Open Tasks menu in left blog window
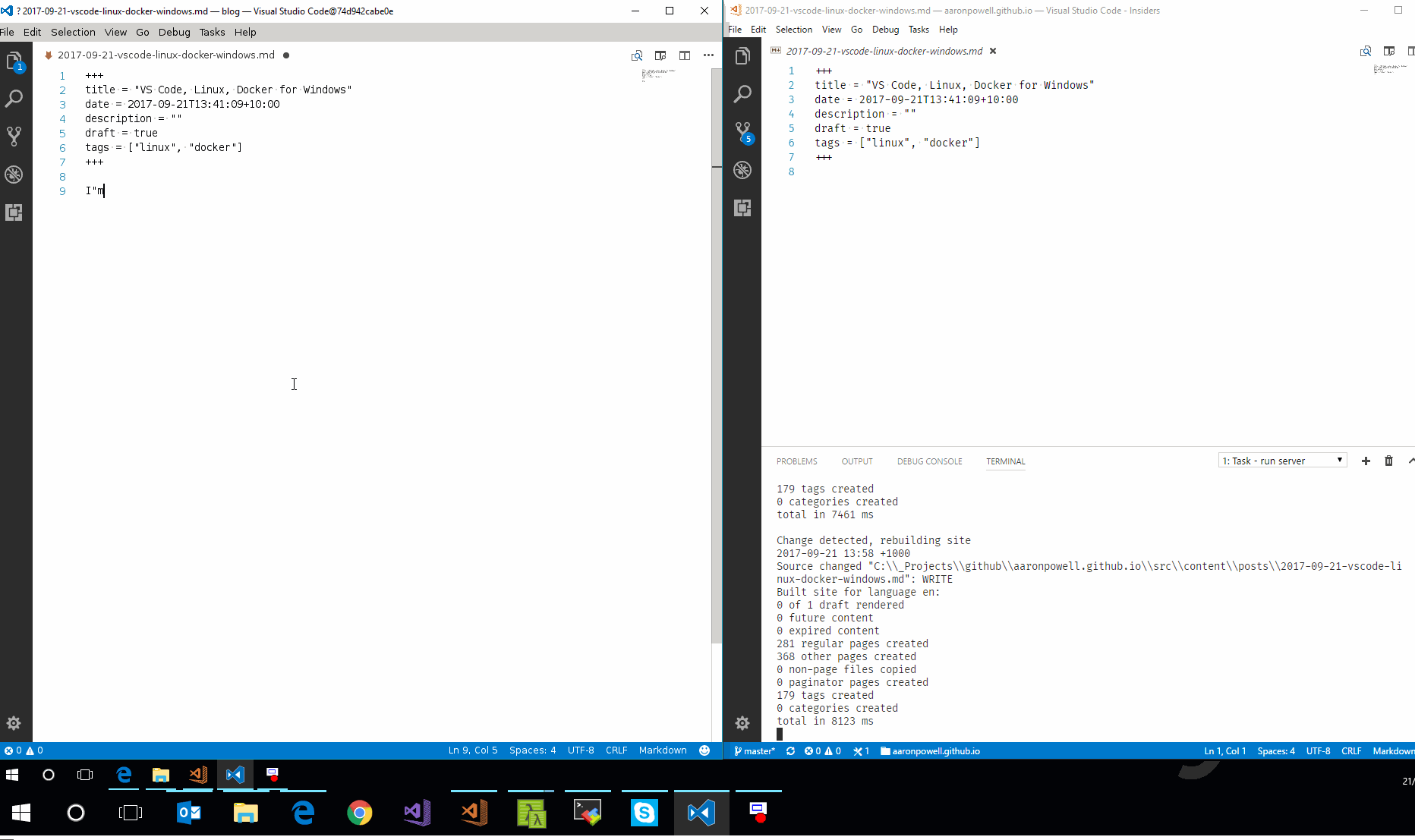Screen dimensions: 1415x840 point(212,32)
